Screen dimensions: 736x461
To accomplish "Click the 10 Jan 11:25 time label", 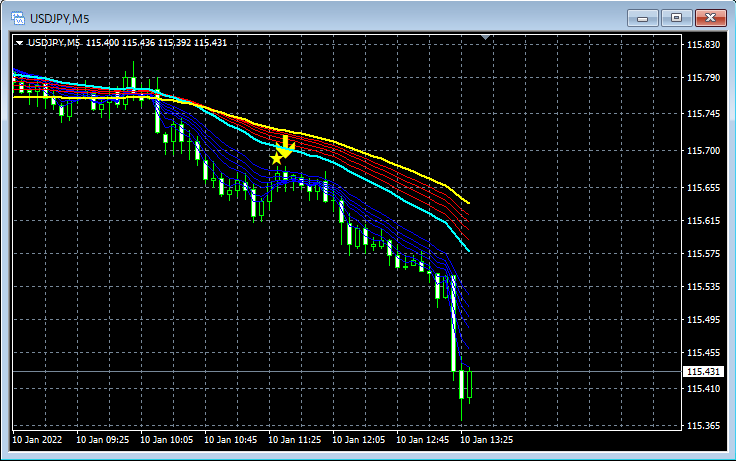I will [x=295, y=440].
